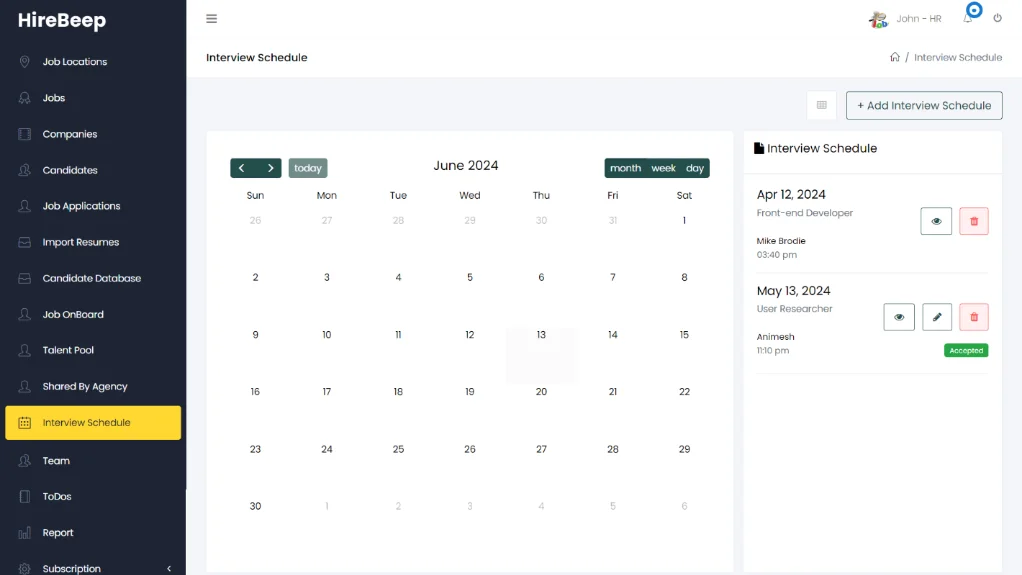This screenshot has height=575, width=1022.
Task: View the Apr 12 interview details
Action: tap(936, 221)
